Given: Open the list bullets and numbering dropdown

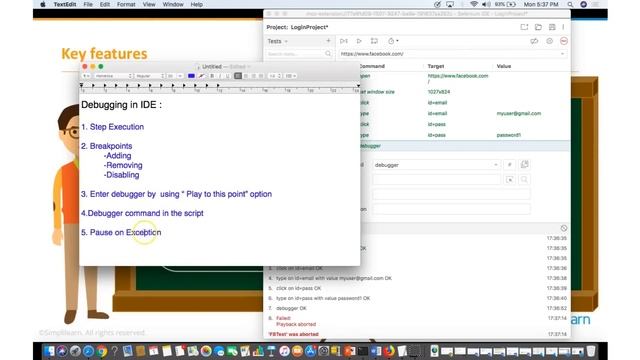Looking at the screenshot, I should pyautogui.click(x=291, y=76).
